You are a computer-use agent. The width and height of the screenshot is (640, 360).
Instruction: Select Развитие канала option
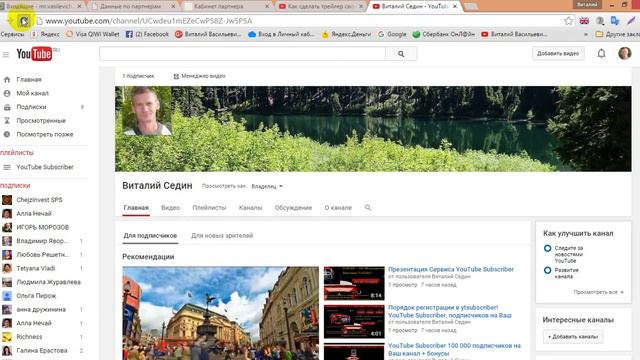(548, 270)
